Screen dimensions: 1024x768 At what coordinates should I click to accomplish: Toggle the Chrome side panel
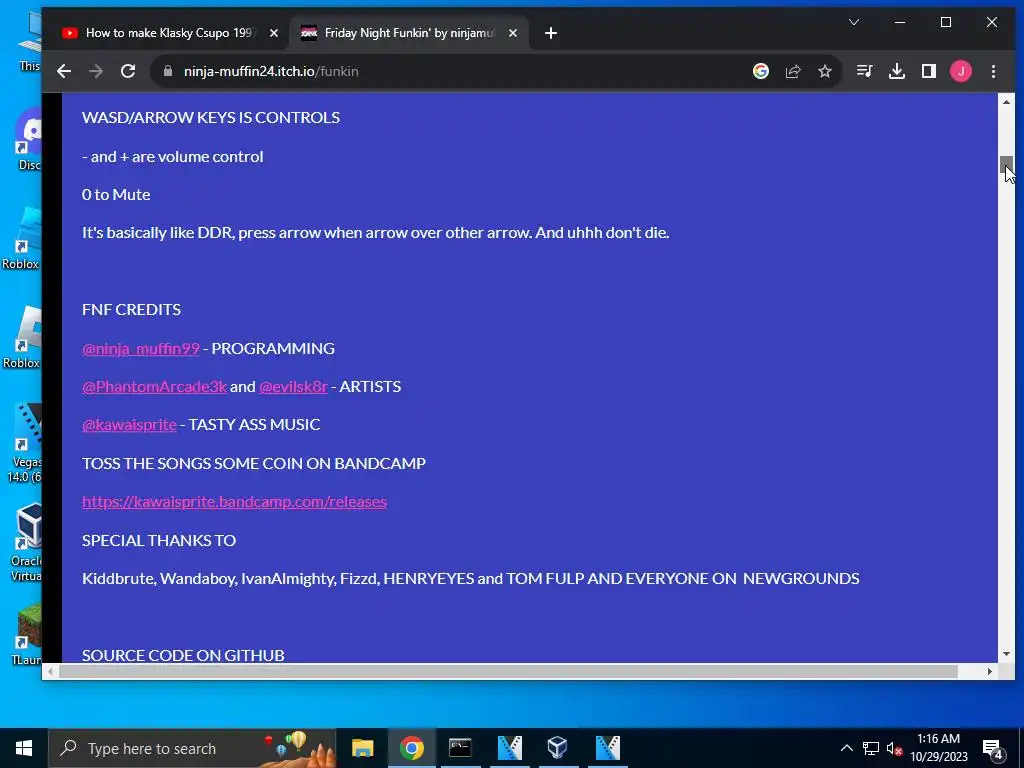(x=929, y=71)
